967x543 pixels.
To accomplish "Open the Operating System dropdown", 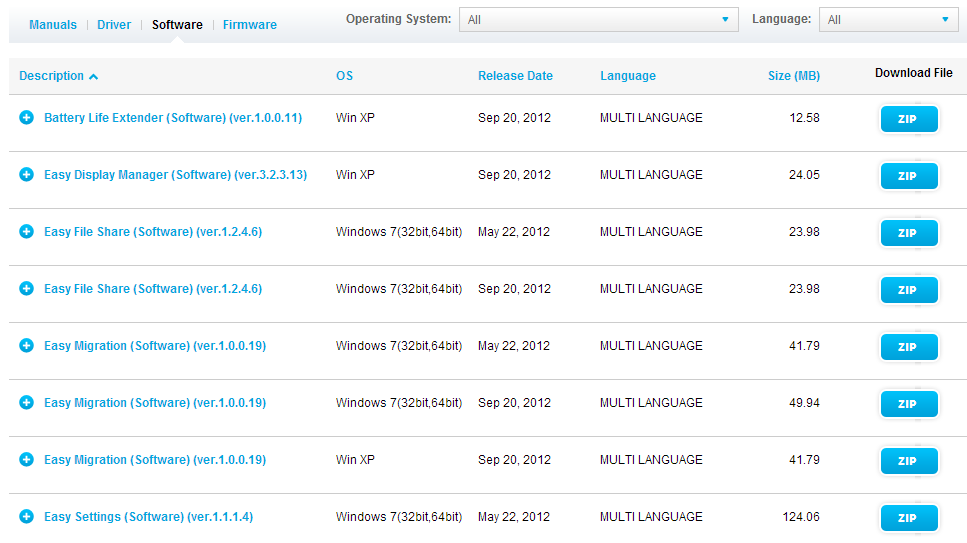I will pyautogui.click(x=598, y=20).
